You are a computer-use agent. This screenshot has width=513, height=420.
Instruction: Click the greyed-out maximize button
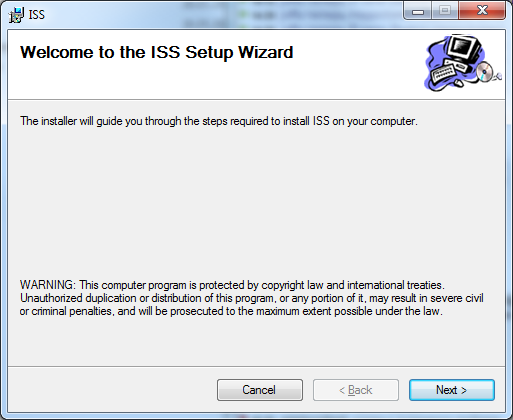coord(445,11)
